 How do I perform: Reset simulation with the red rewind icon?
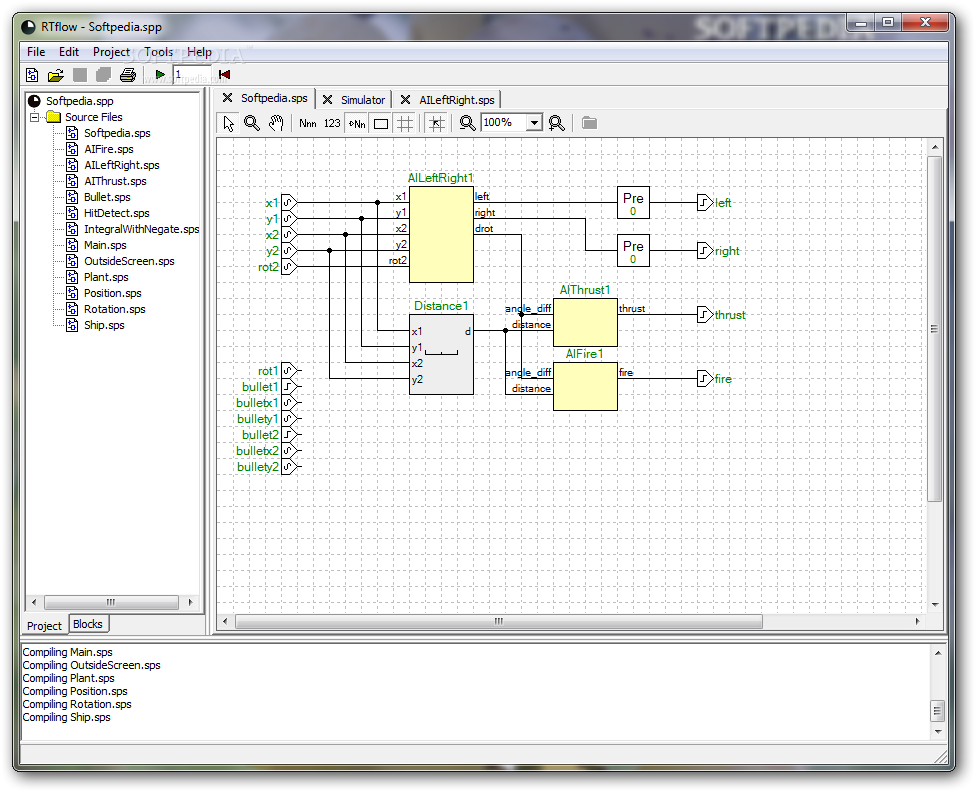(x=225, y=75)
